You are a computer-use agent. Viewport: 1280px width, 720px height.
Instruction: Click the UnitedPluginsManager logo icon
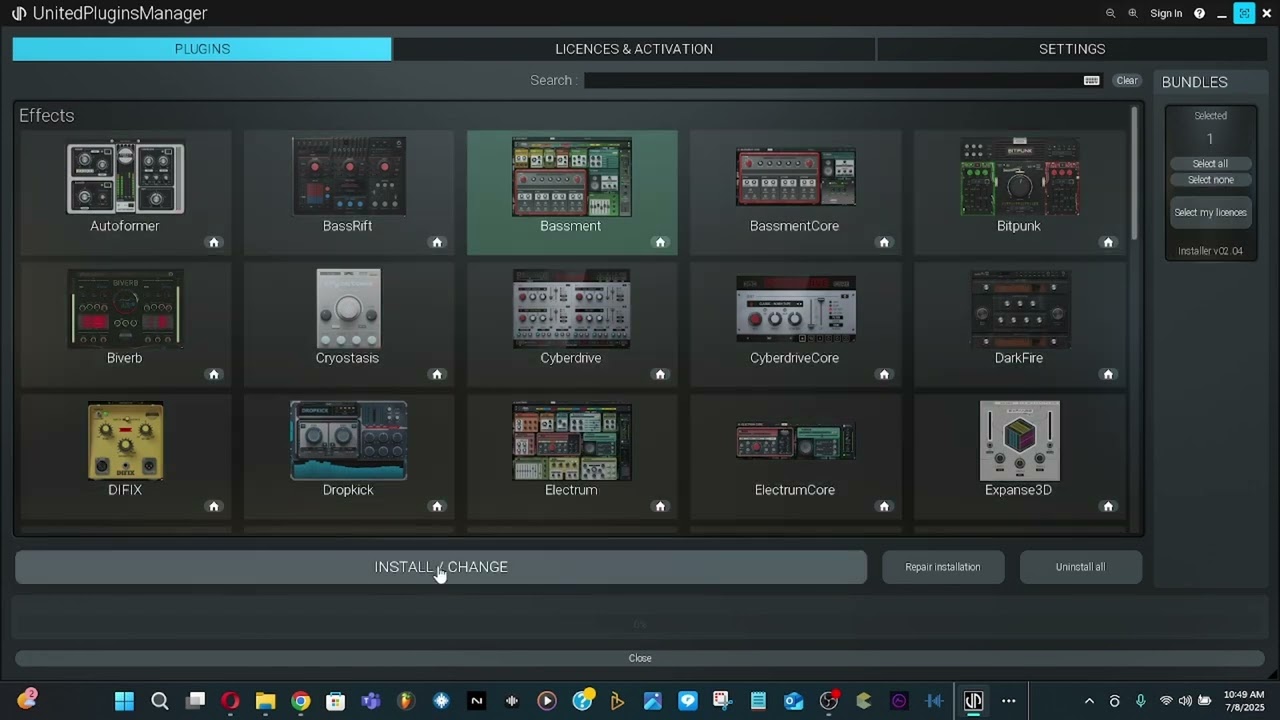[x=19, y=13]
